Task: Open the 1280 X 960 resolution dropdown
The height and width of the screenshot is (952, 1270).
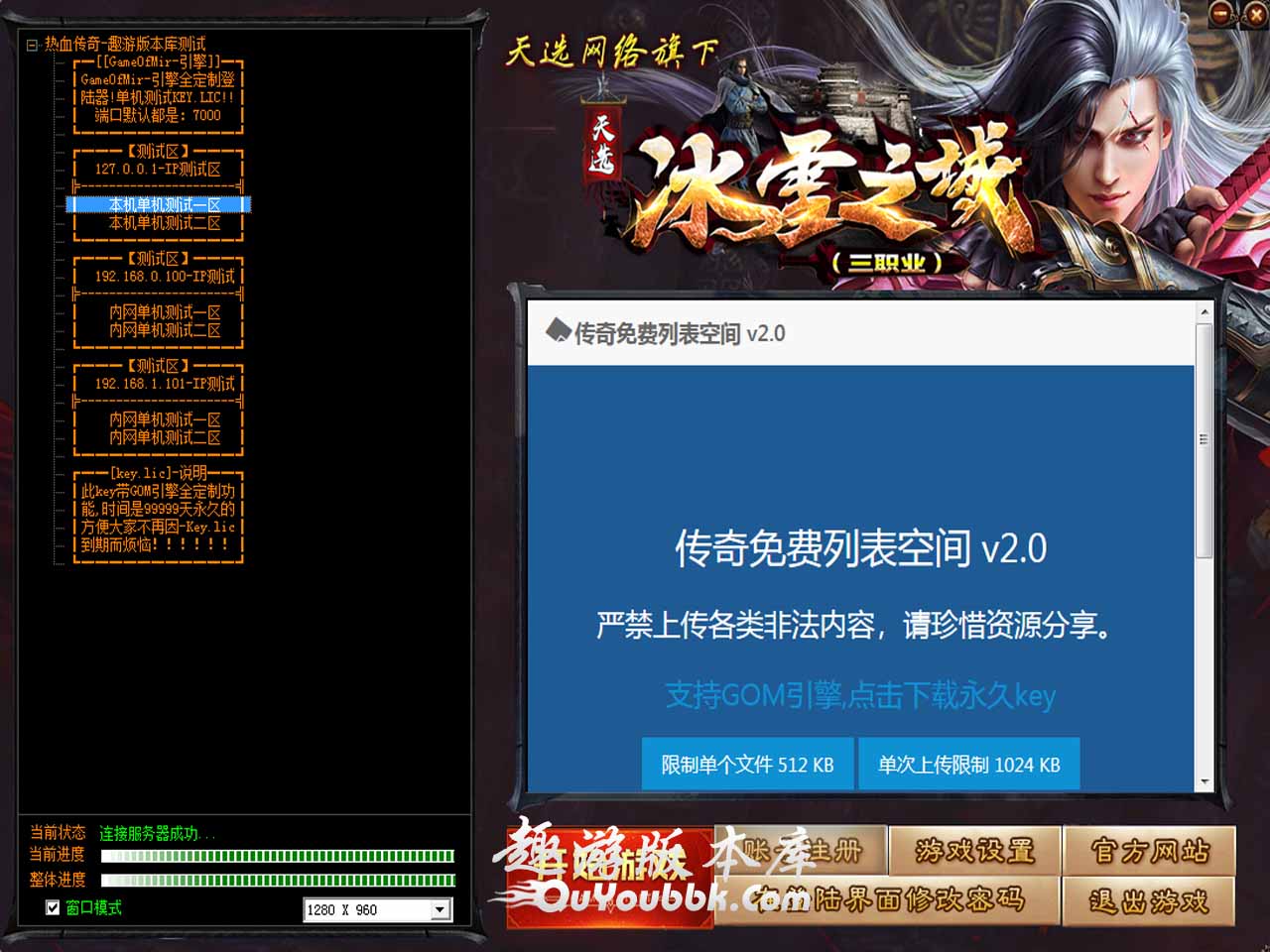Action: pos(440,909)
